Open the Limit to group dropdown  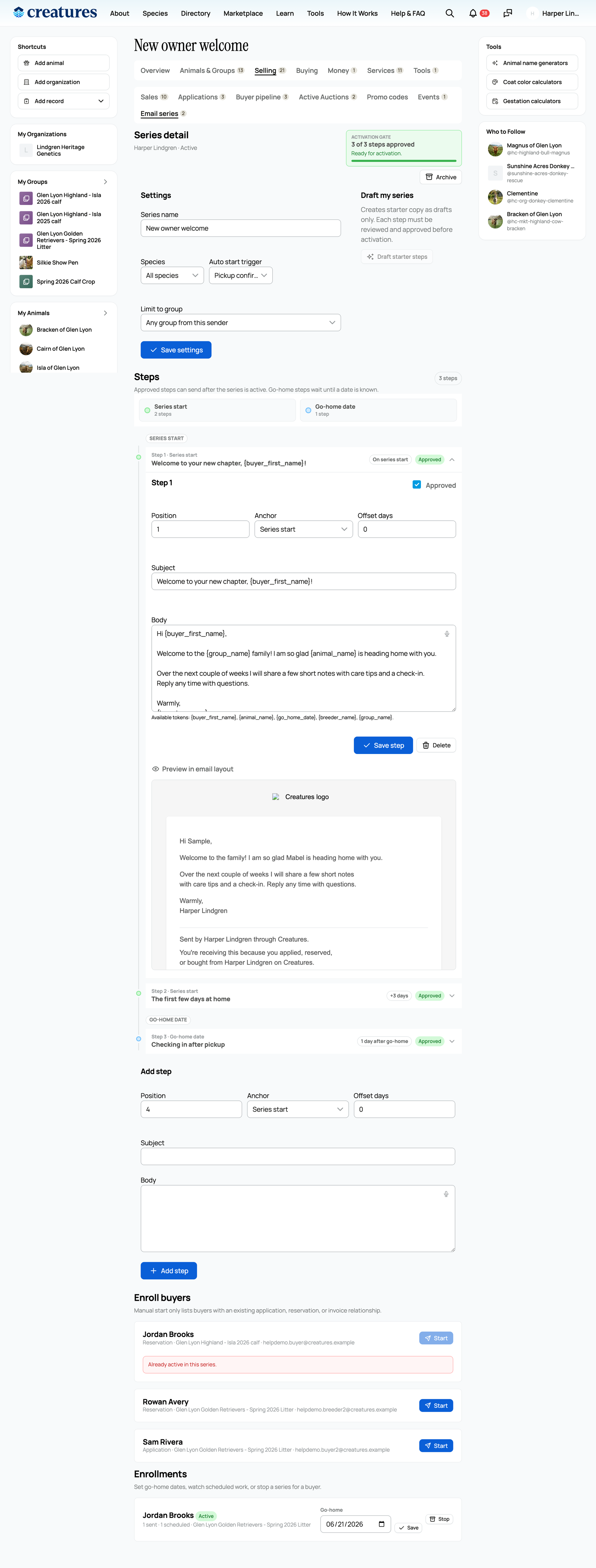coord(240,322)
